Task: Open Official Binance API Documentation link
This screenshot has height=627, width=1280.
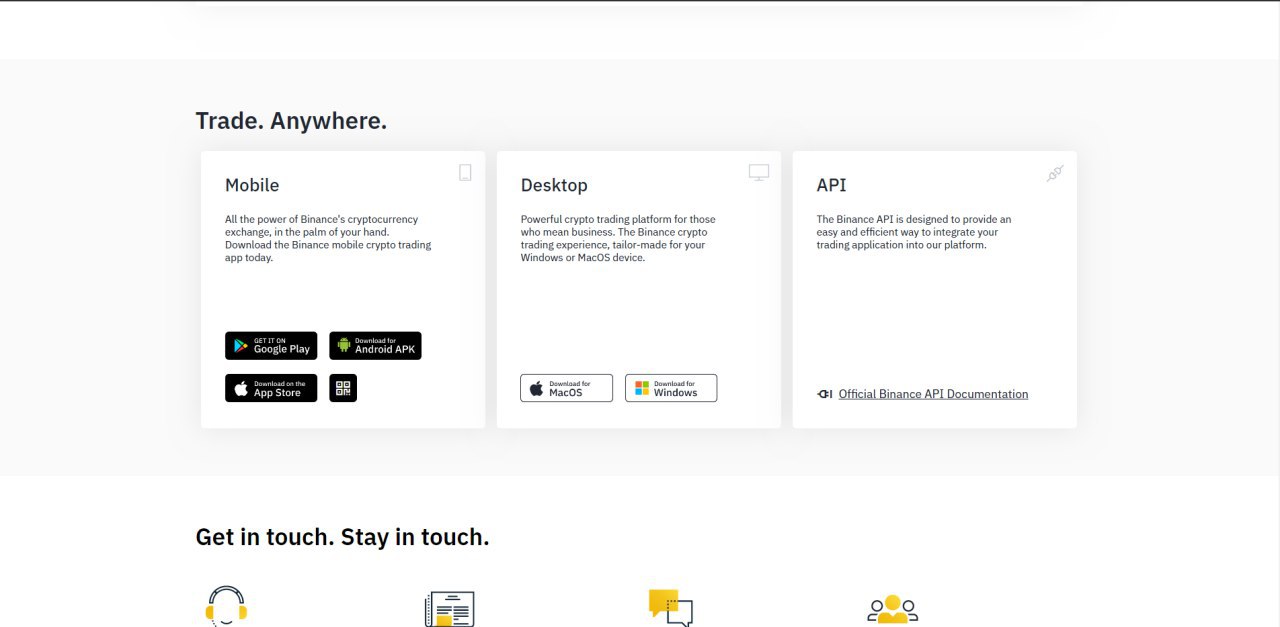Action: click(x=933, y=394)
